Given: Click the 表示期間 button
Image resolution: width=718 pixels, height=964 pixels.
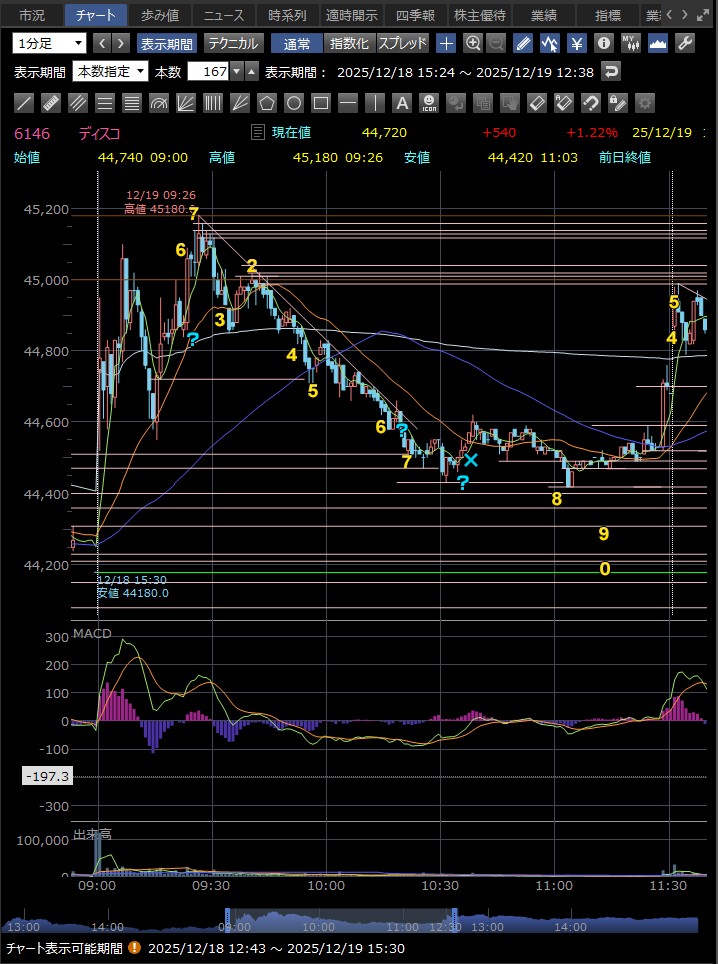Looking at the screenshot, I should tap(167, 43).
